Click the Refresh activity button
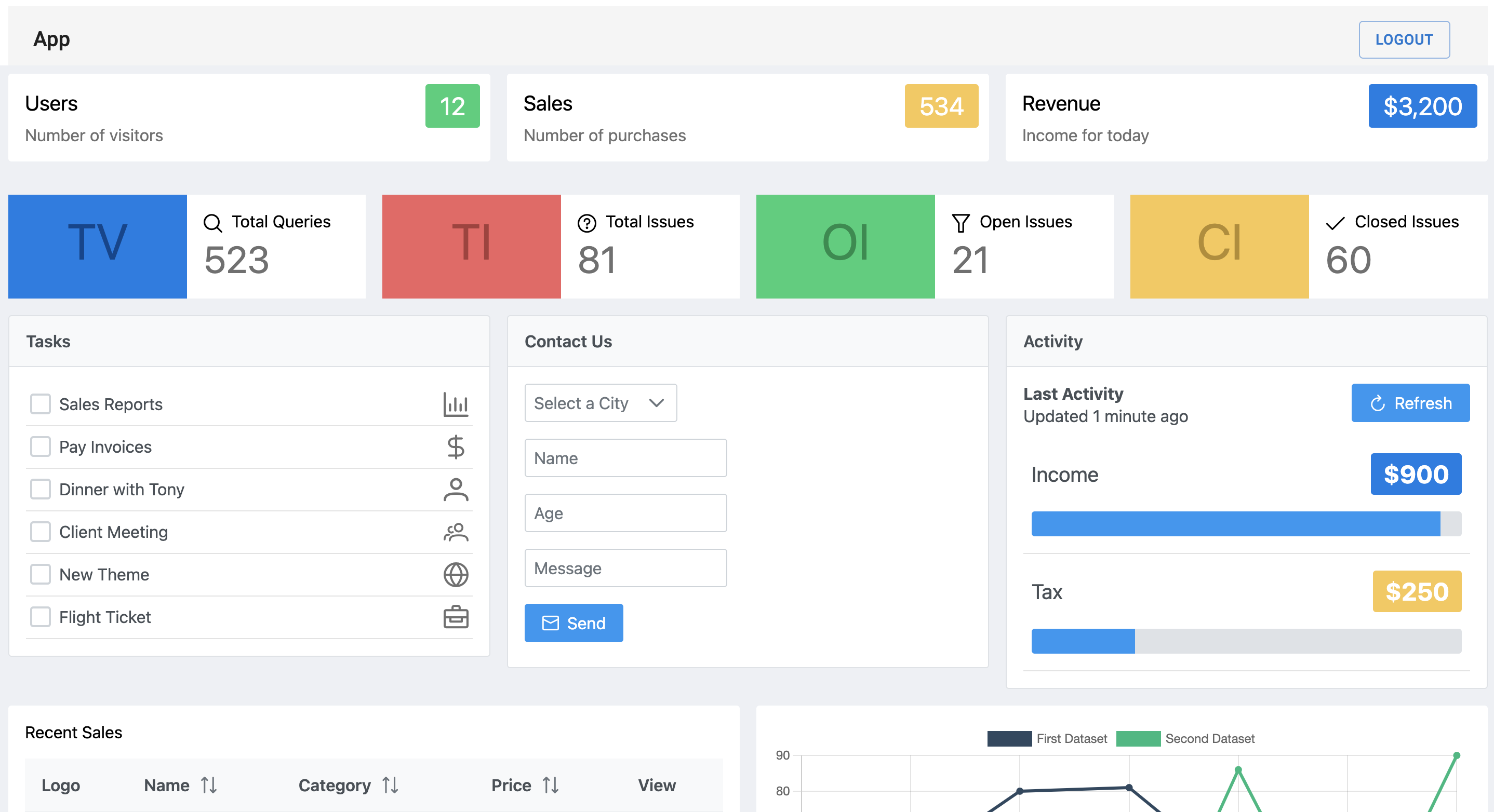This screenshot has height=812, width=1494. 1410,403
